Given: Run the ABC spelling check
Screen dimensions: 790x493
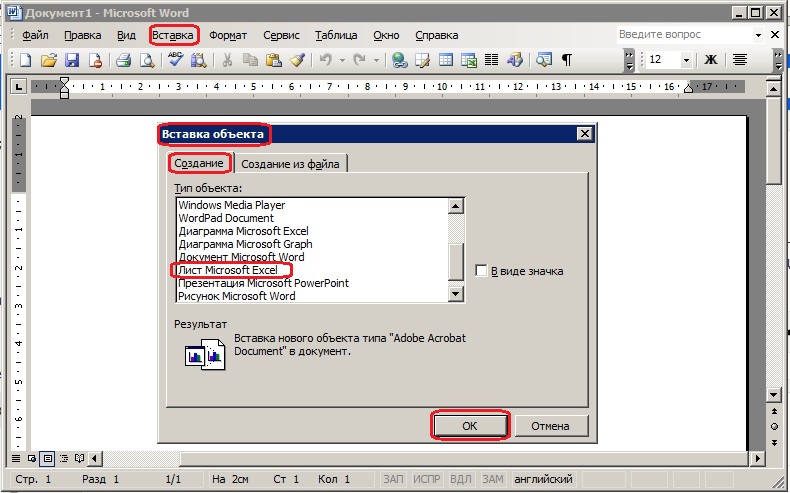Looking at the screenshot, I should pos(175,60).
